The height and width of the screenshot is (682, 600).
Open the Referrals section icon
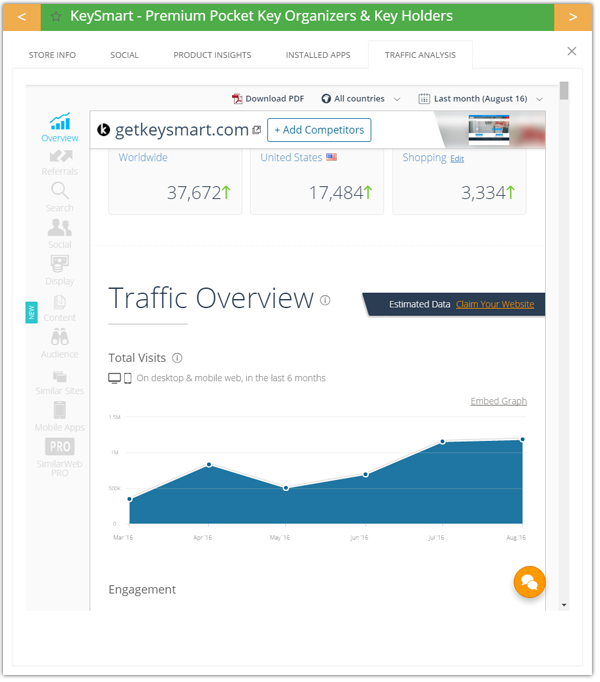point(60,156)
